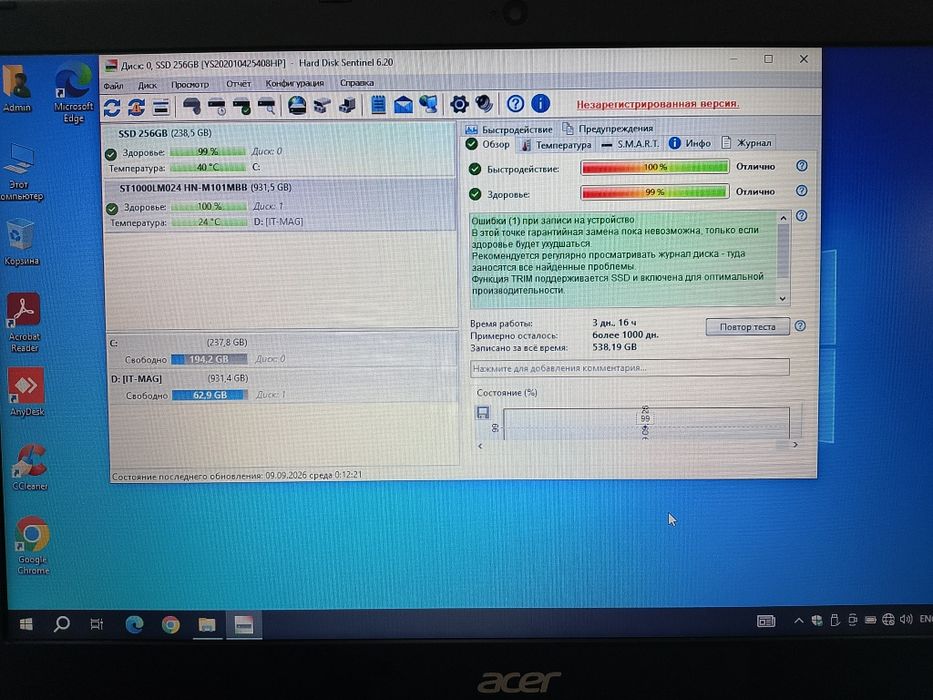
Task: Open taskbar search
Action: pyautogui.click(x=61, y=624)
